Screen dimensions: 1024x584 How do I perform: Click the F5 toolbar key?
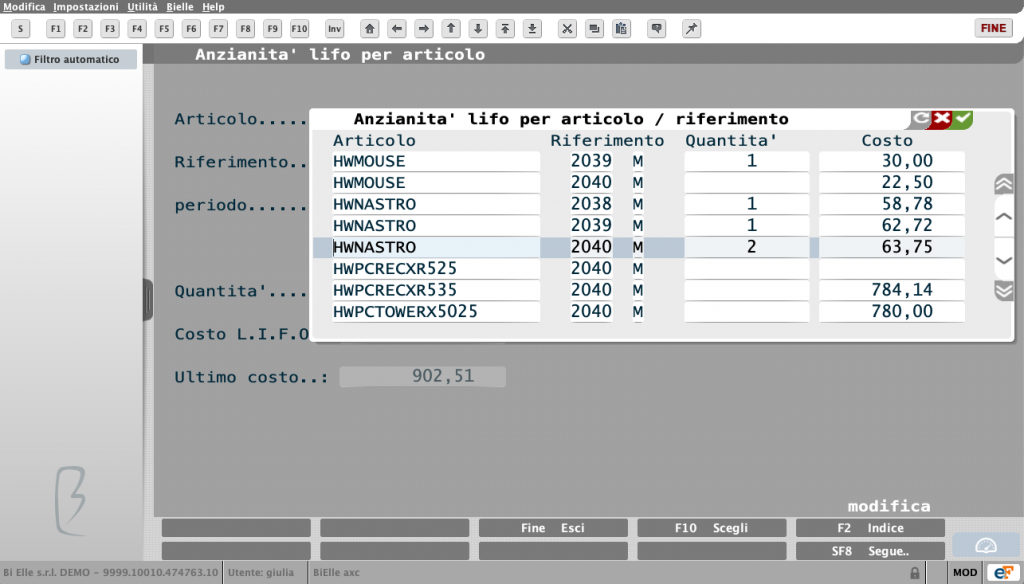[164, 29]
